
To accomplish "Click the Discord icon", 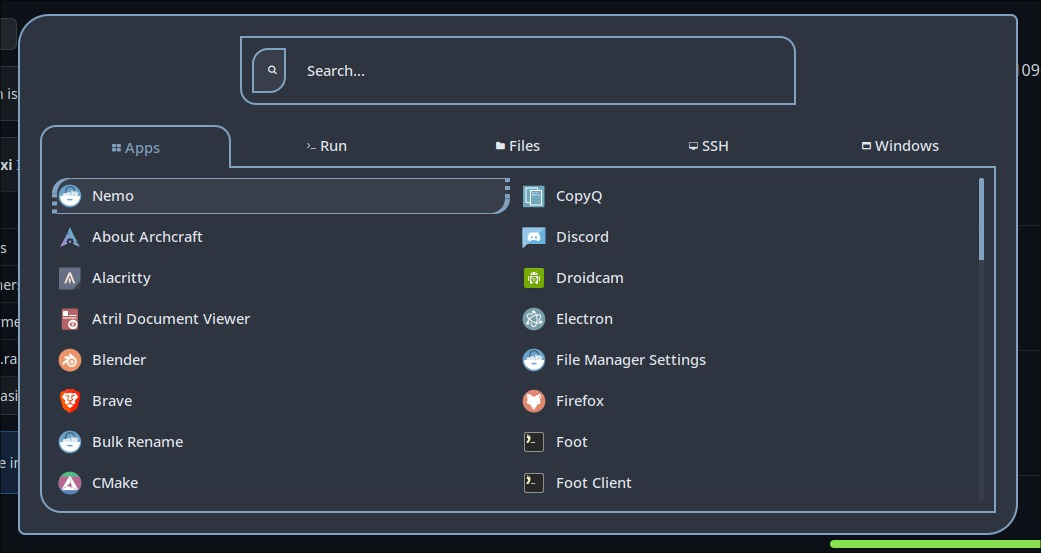I will pyautogui.click(x=534, y=237).
